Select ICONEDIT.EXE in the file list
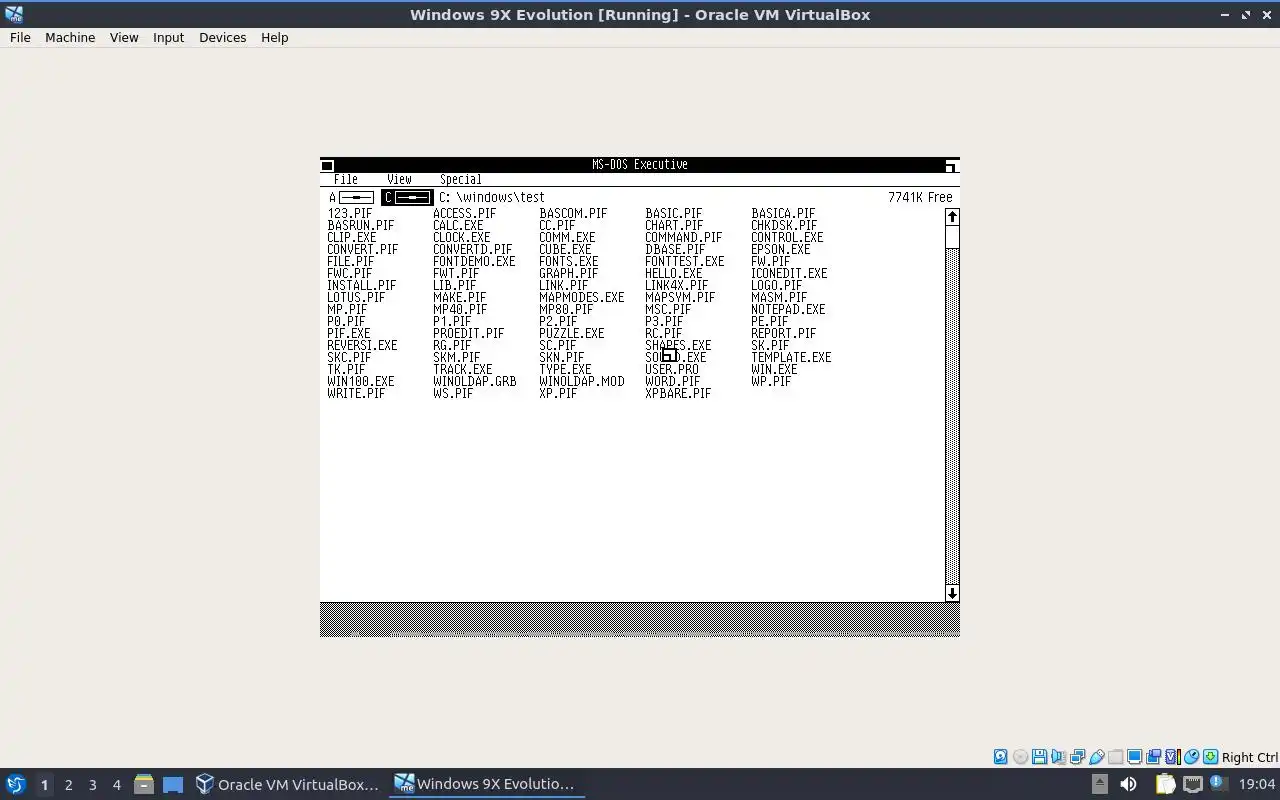 point(789,273)
